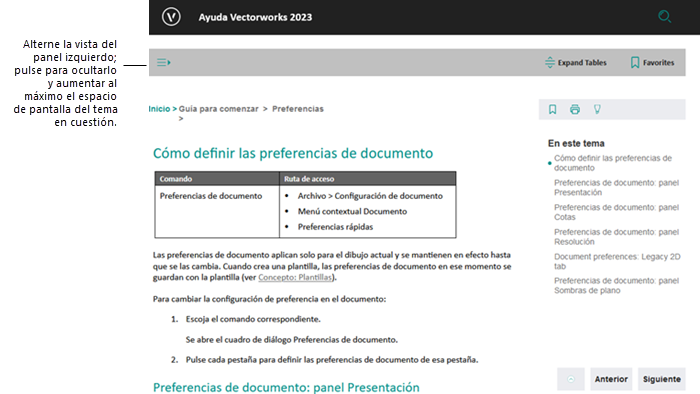
Task: Jump to Preferencias de documento: panel Presentación
Action: [x=617, y=187]
